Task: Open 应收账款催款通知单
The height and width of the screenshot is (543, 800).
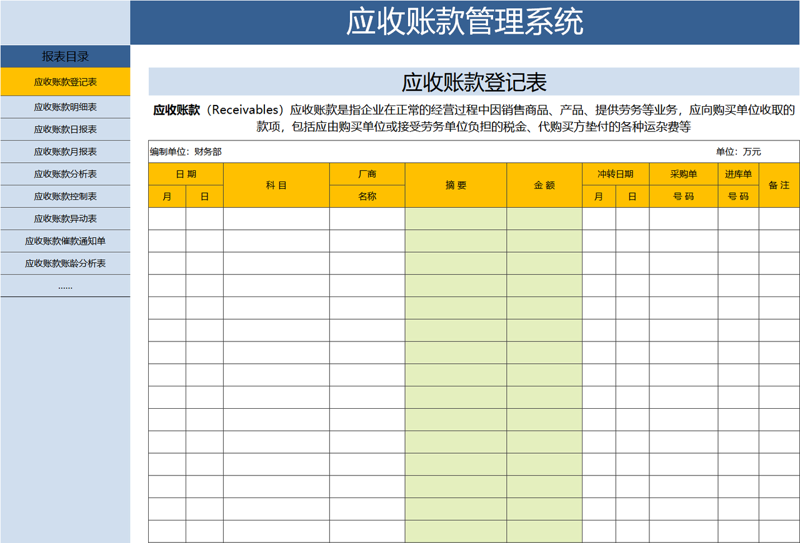Action: click(65, 241)
